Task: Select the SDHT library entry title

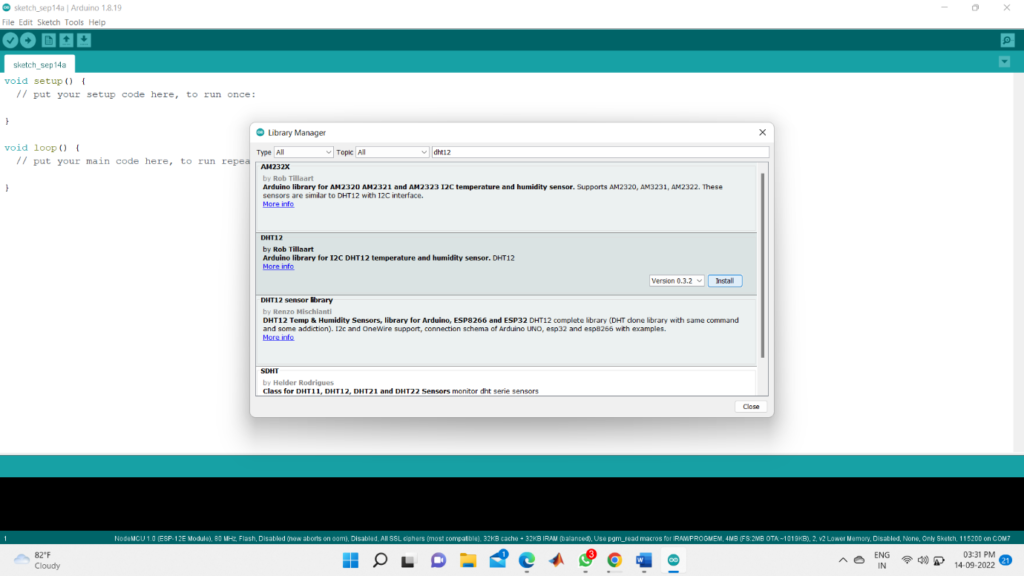Action: (x=270, y=371)
